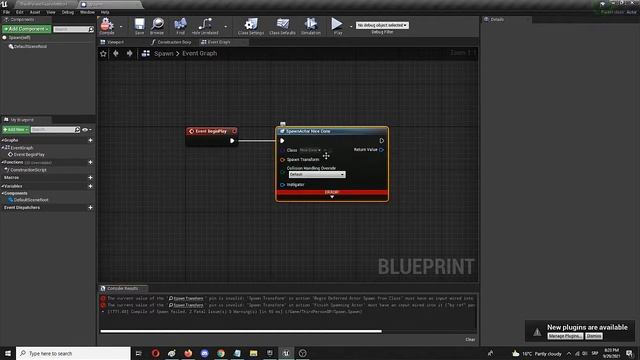Collapse the Functions section in My Blueprint

coord(2,162)
